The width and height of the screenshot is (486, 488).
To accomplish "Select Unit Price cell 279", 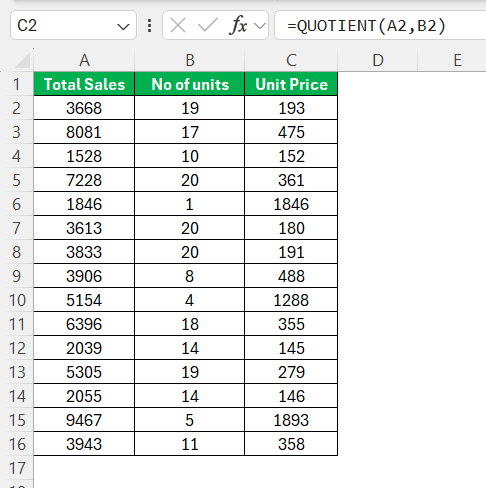I will (291, 372).
